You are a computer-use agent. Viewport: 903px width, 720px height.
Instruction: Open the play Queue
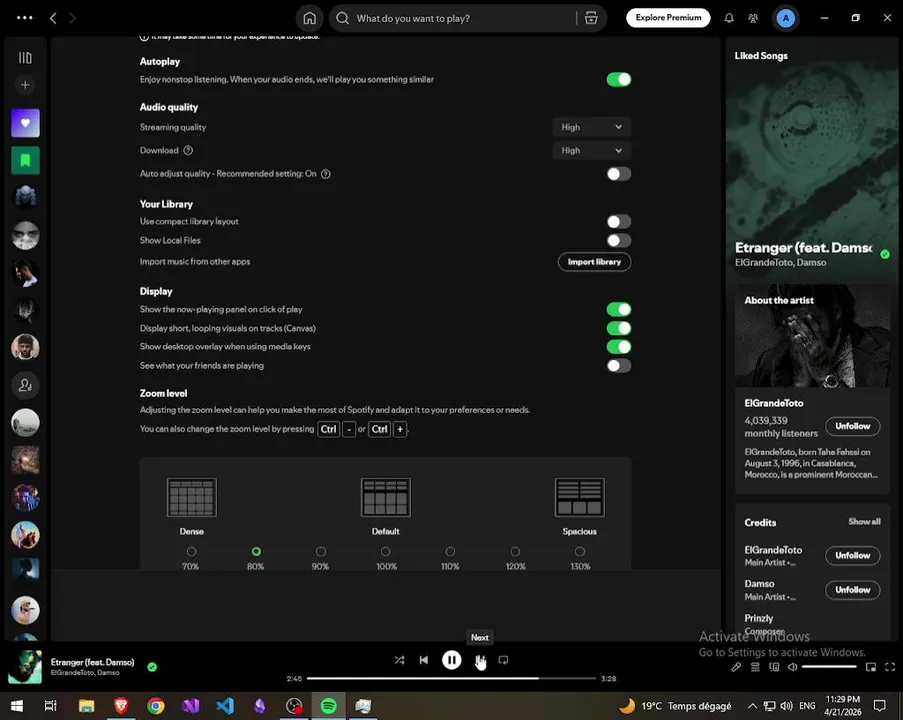click(755, 667)
